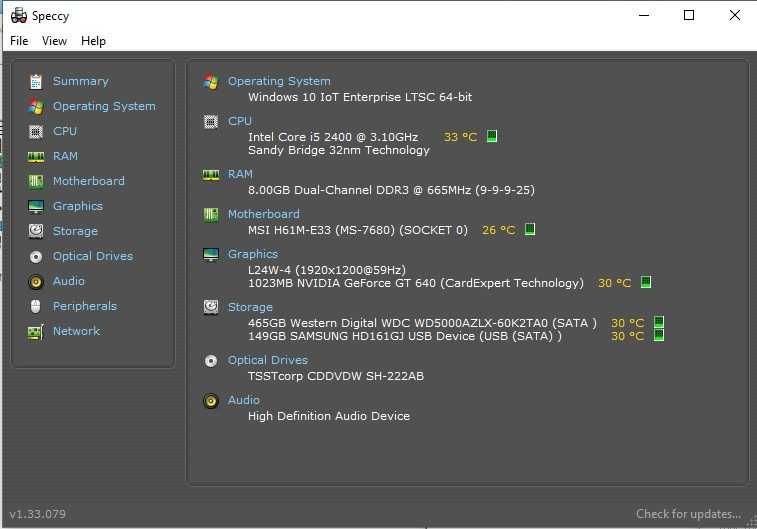Image resolution: width=757 pixels, height=529 pixels.
Task: Open the View menu
Action: click(54, 41)
